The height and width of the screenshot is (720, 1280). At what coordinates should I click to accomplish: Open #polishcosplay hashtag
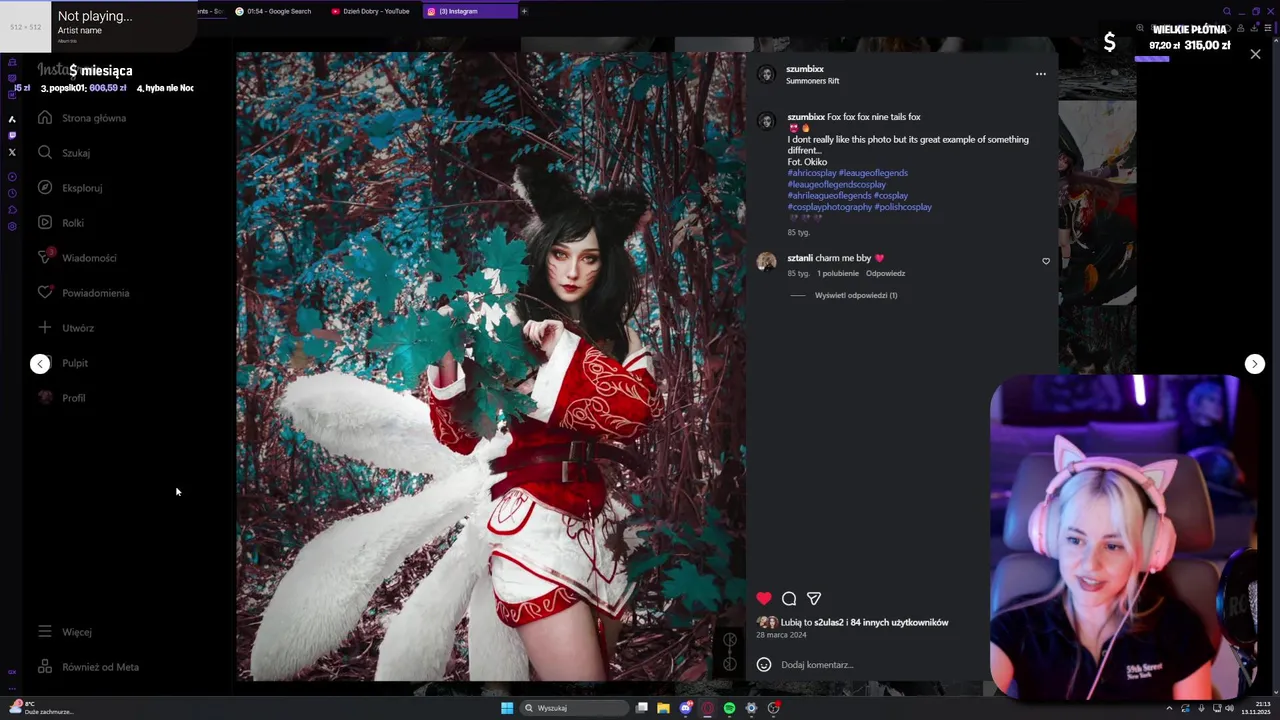click(903, 207)
